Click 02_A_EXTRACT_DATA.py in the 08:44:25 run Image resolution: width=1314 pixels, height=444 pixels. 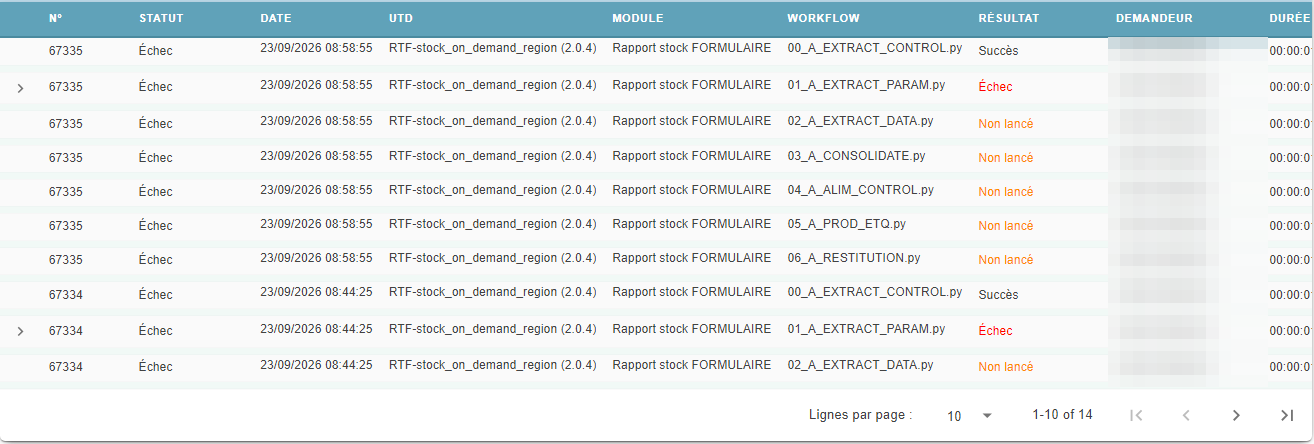(x=860, y=365)
